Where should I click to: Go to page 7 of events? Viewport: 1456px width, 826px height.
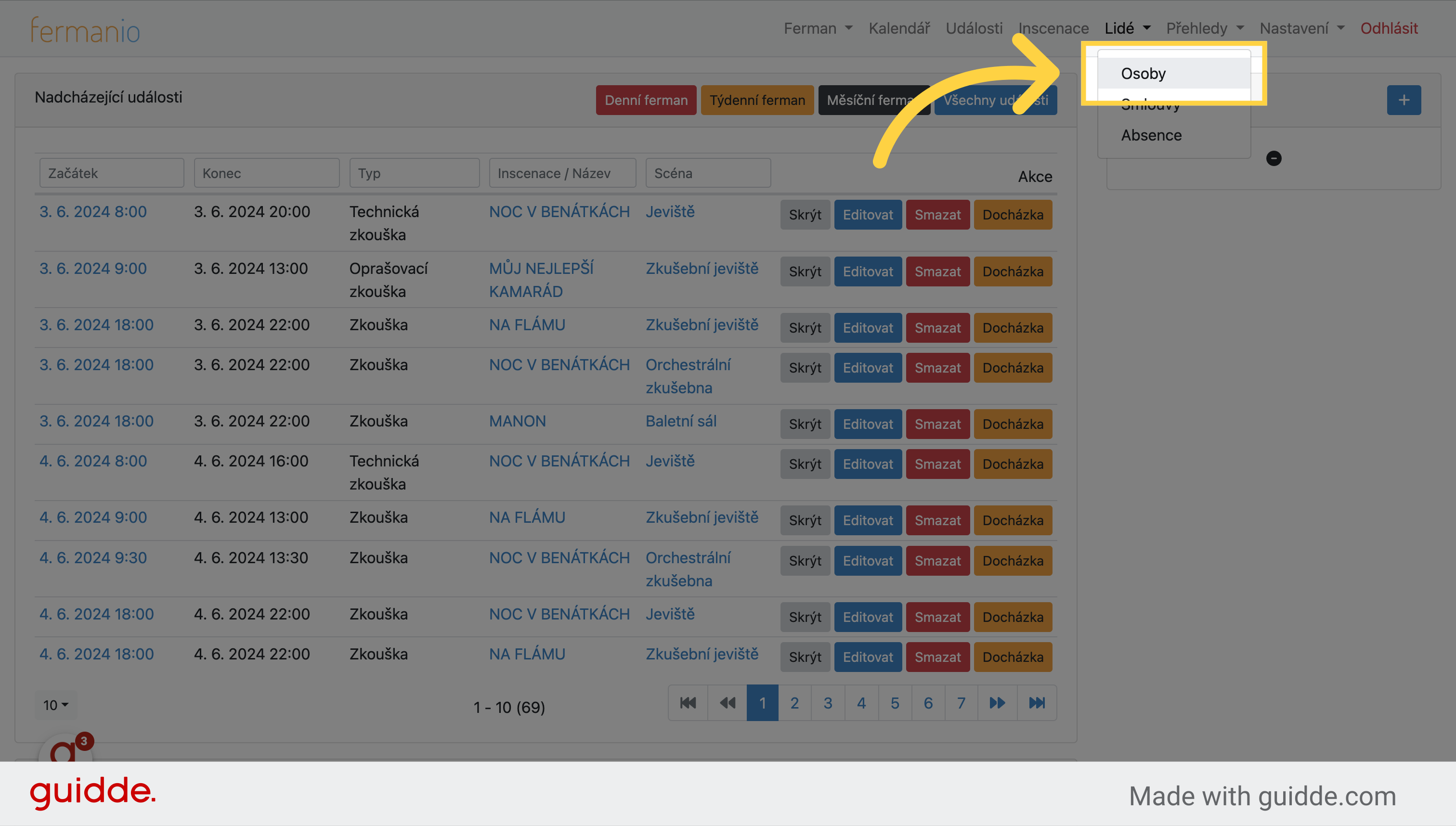(x=961, y=703)
